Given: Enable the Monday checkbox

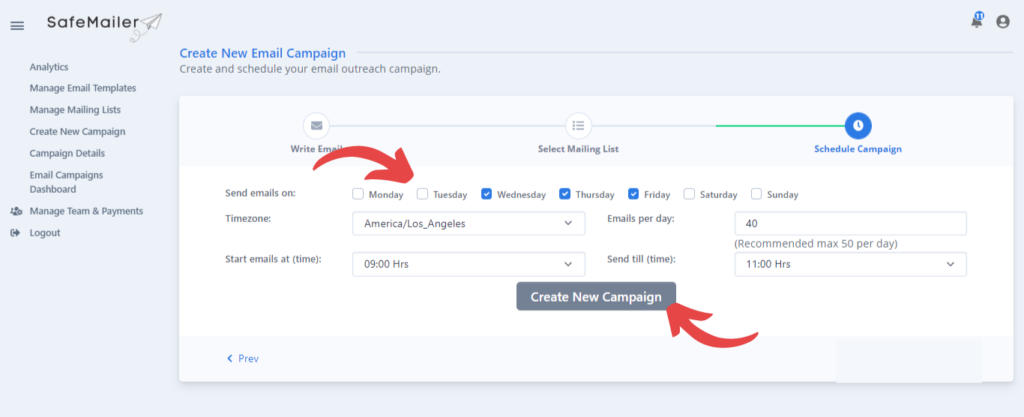Looking at the screenshot, I should click(x=357, y=194).
